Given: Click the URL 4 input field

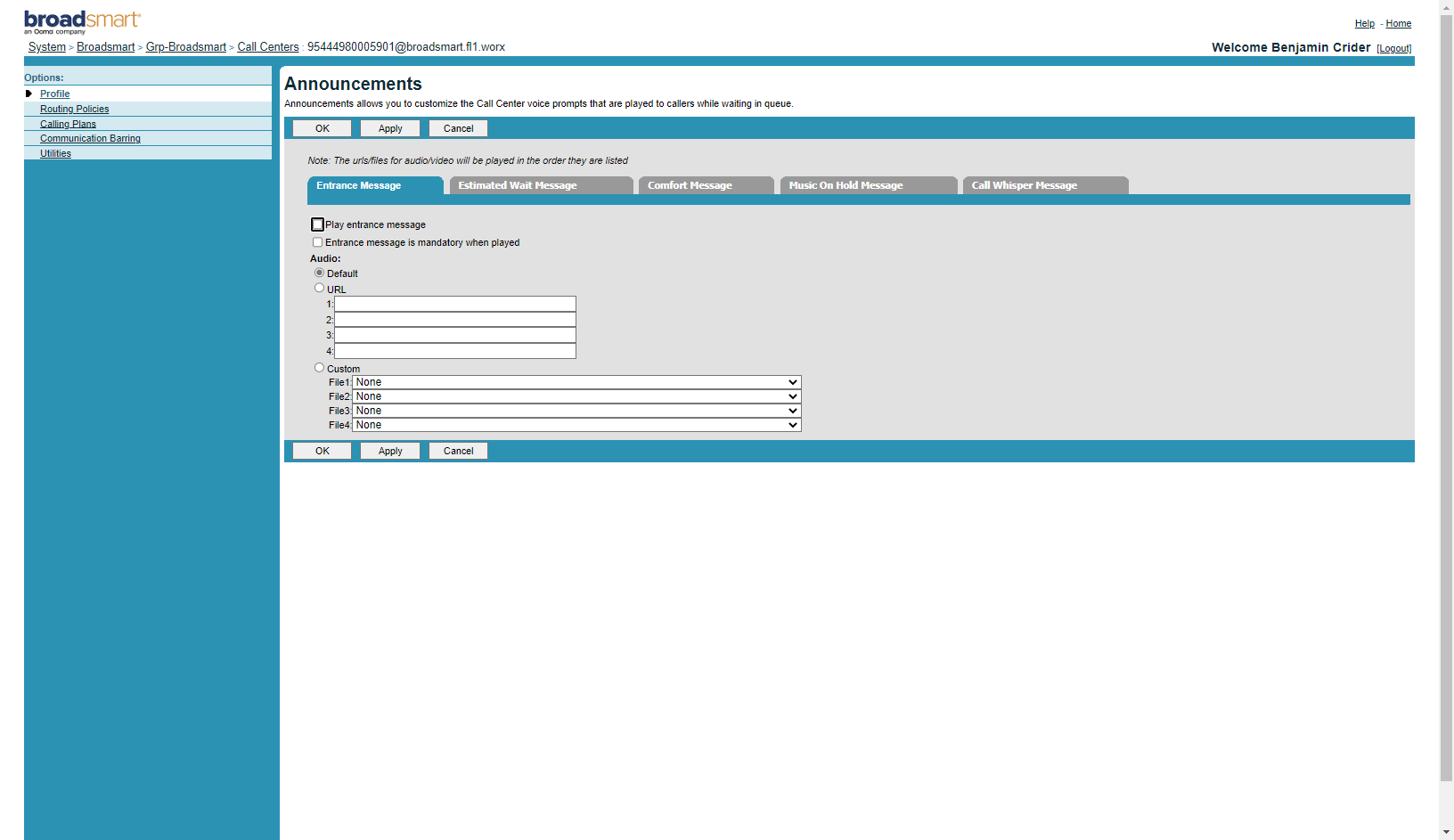Looking at the screenshot, I should 455,351.
